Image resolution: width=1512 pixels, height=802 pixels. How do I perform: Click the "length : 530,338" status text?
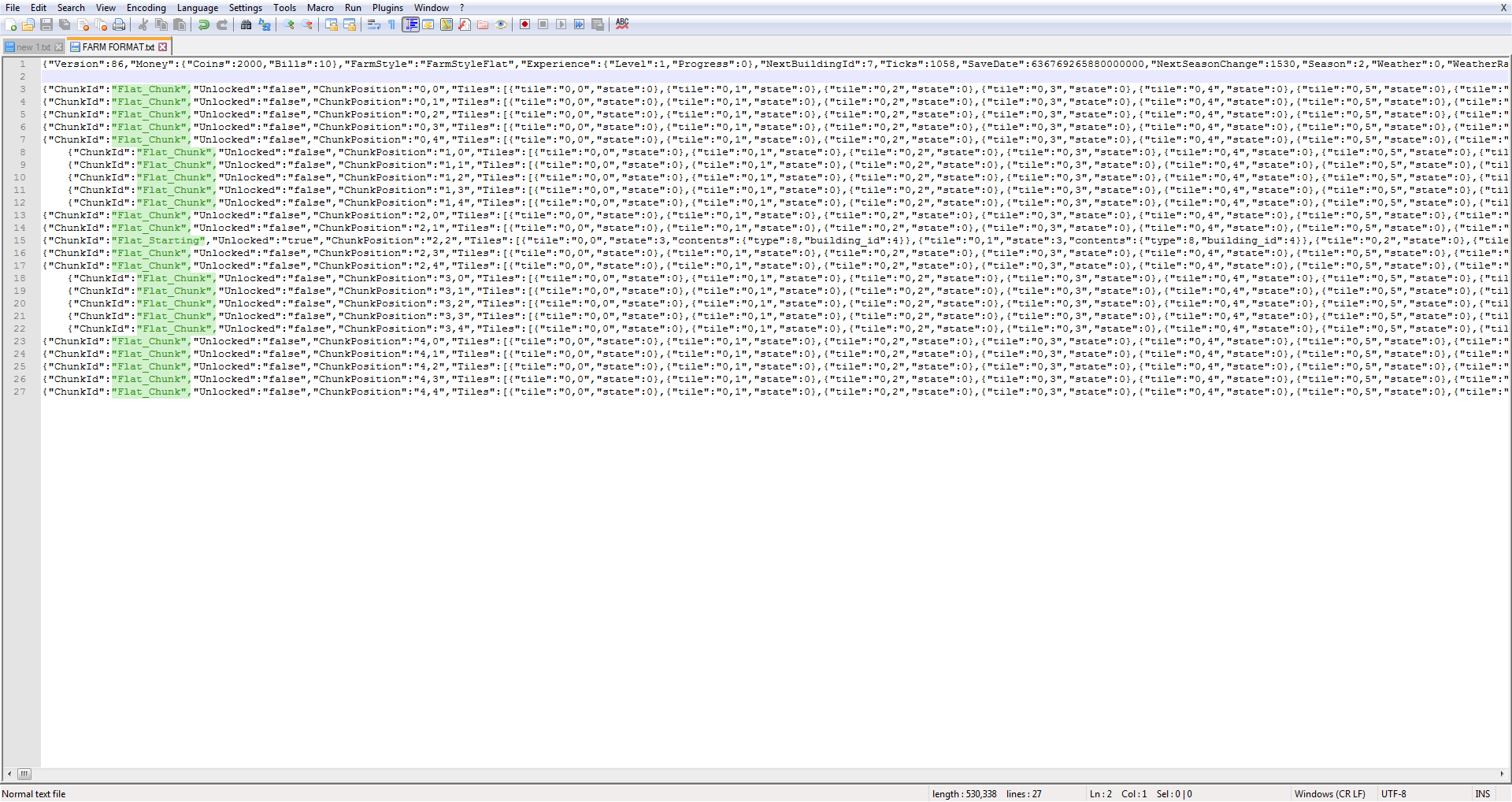click(965, 794)
